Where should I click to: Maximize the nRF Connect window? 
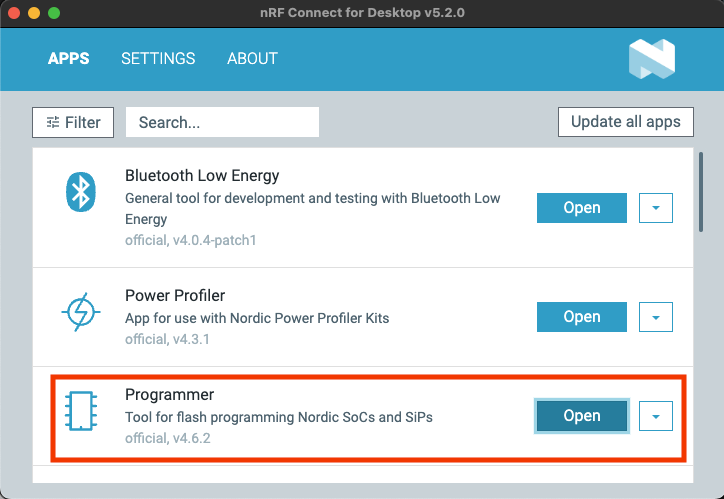tap(54, 14)
